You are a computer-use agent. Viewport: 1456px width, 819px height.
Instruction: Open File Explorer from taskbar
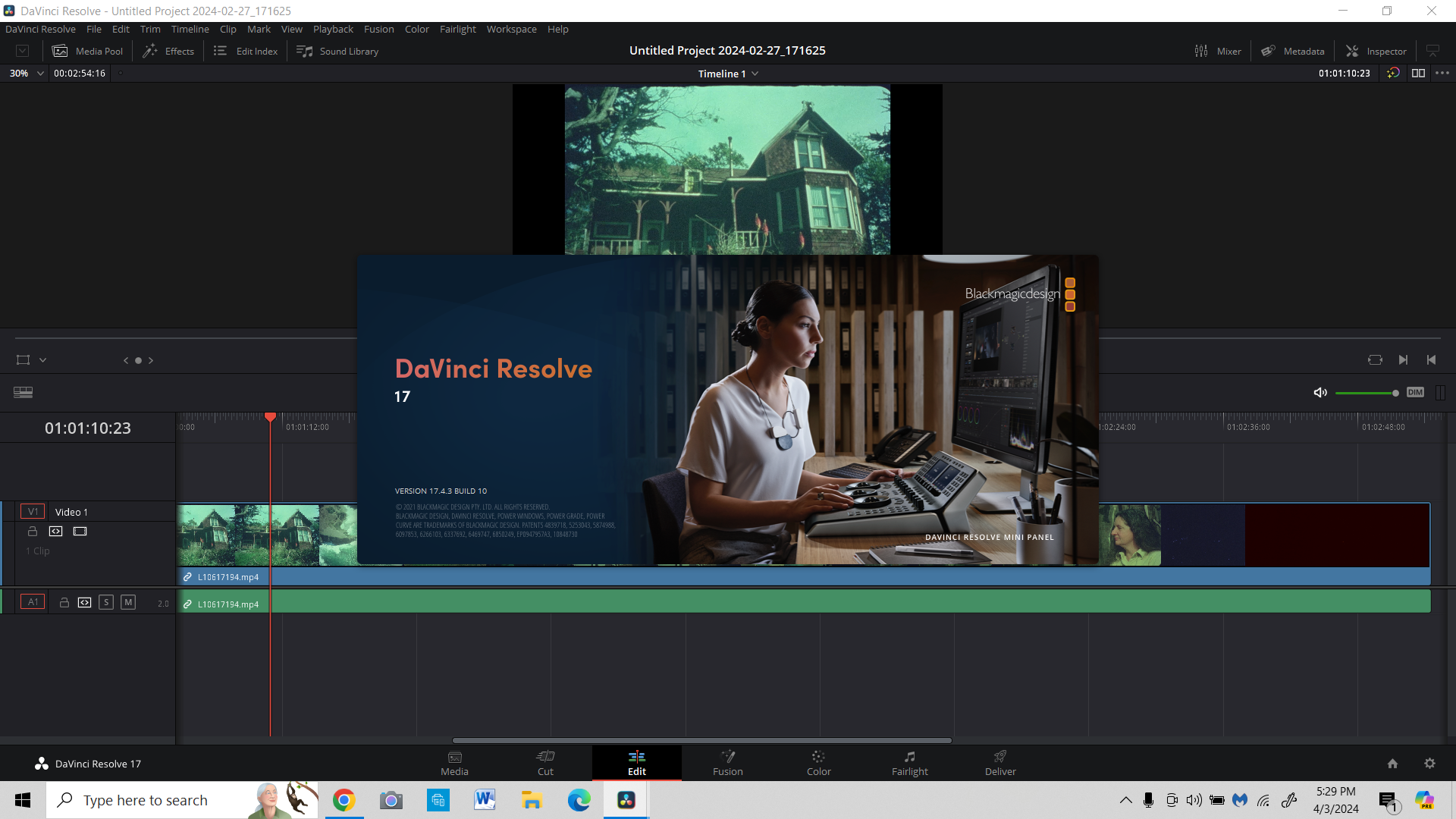coord(532,800)
